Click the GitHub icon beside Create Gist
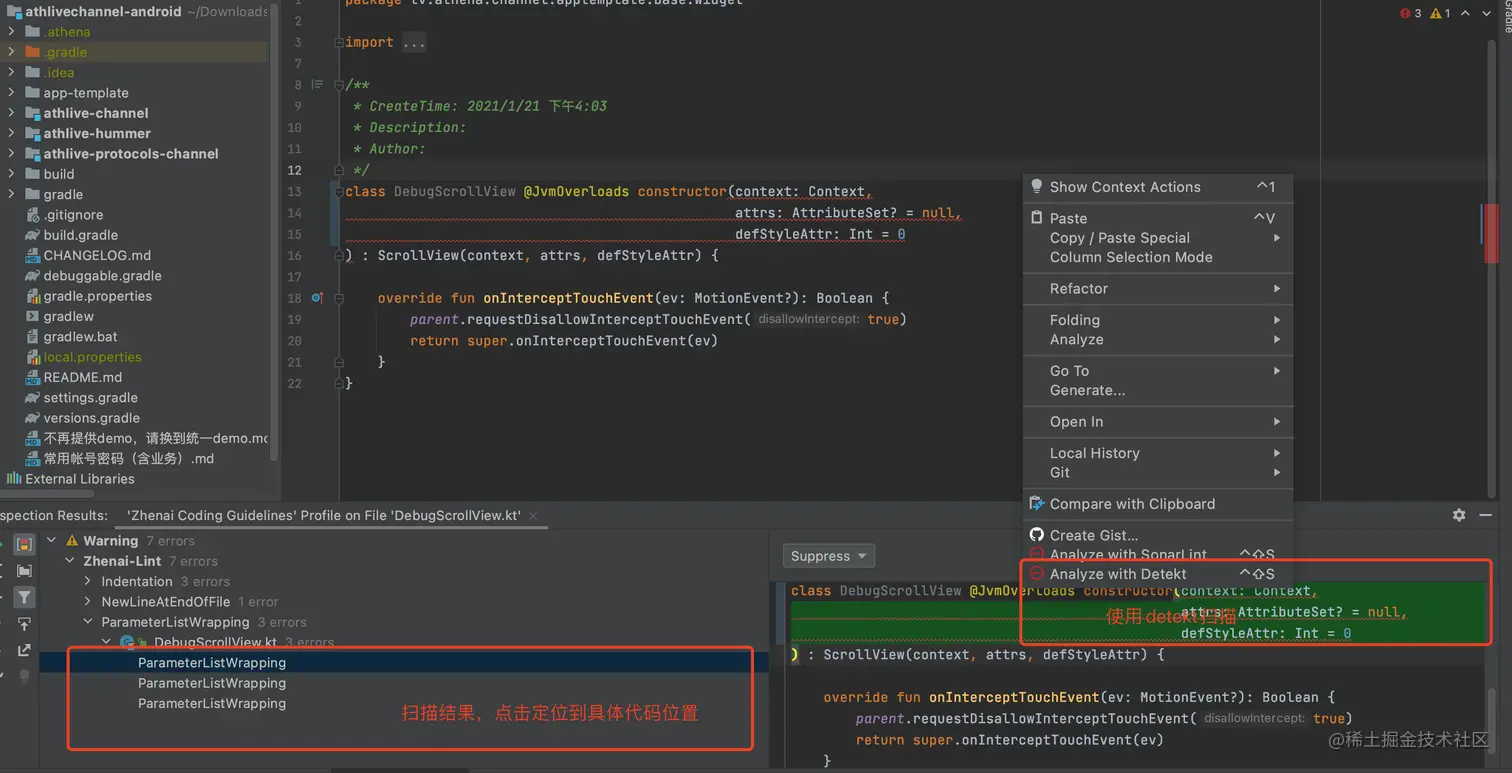 1037,535
